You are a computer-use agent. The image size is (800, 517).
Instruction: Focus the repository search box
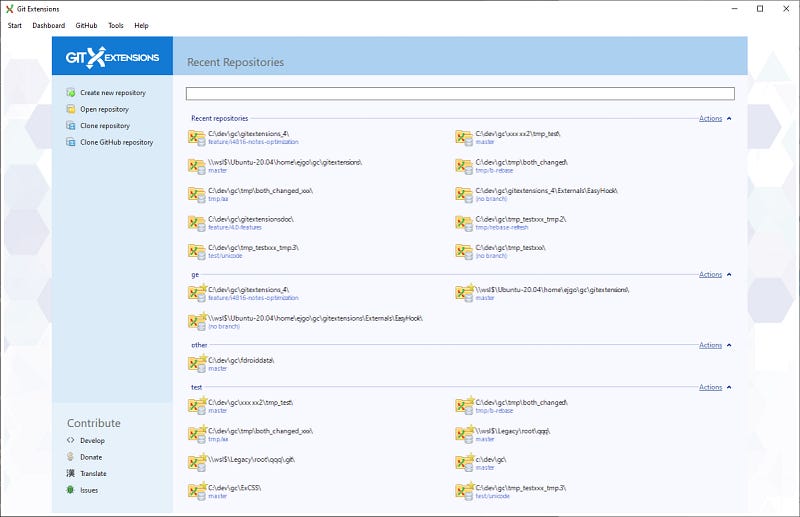[460, 93]
